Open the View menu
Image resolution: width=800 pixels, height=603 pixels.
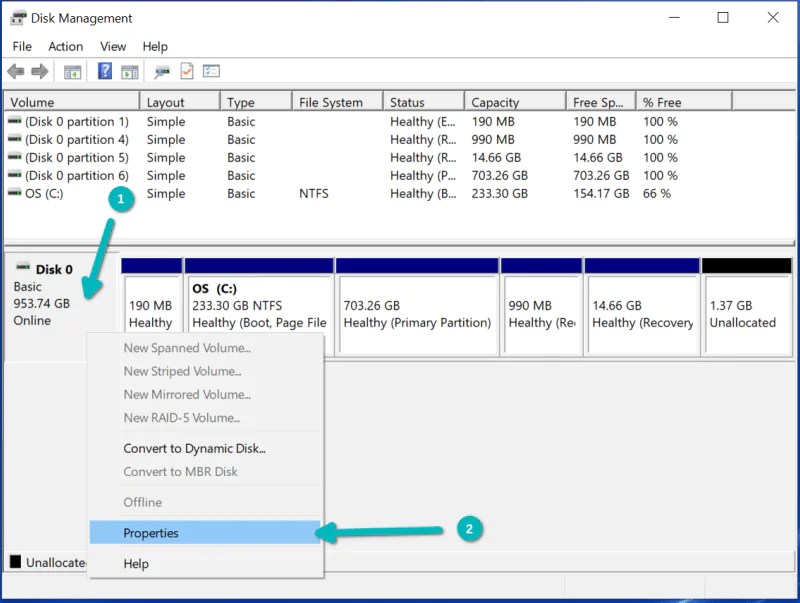(x=112, y=46)
